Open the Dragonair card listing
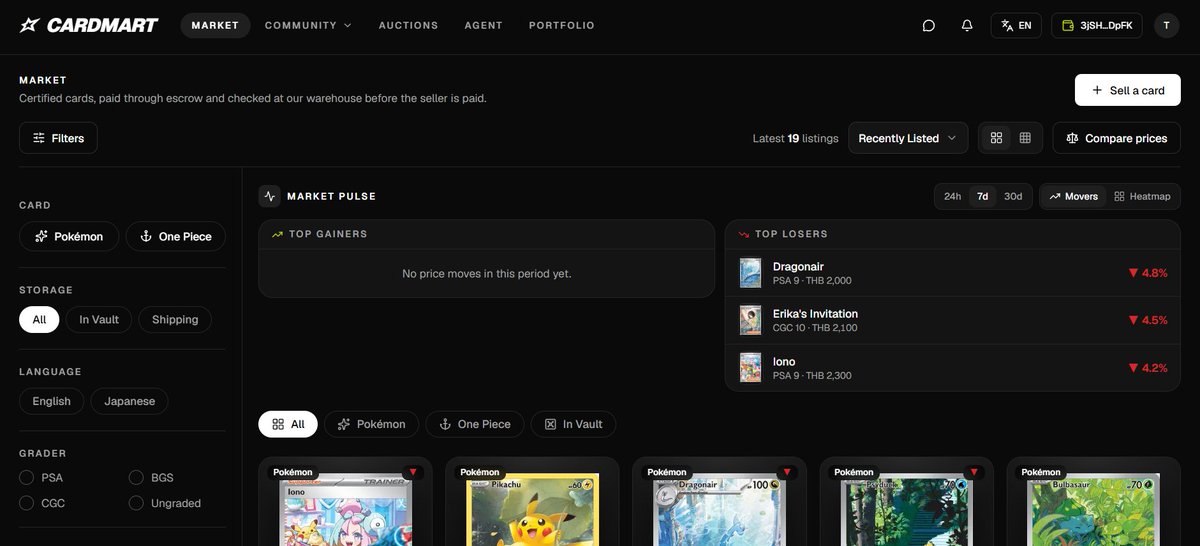 click(x=719, y=502)
